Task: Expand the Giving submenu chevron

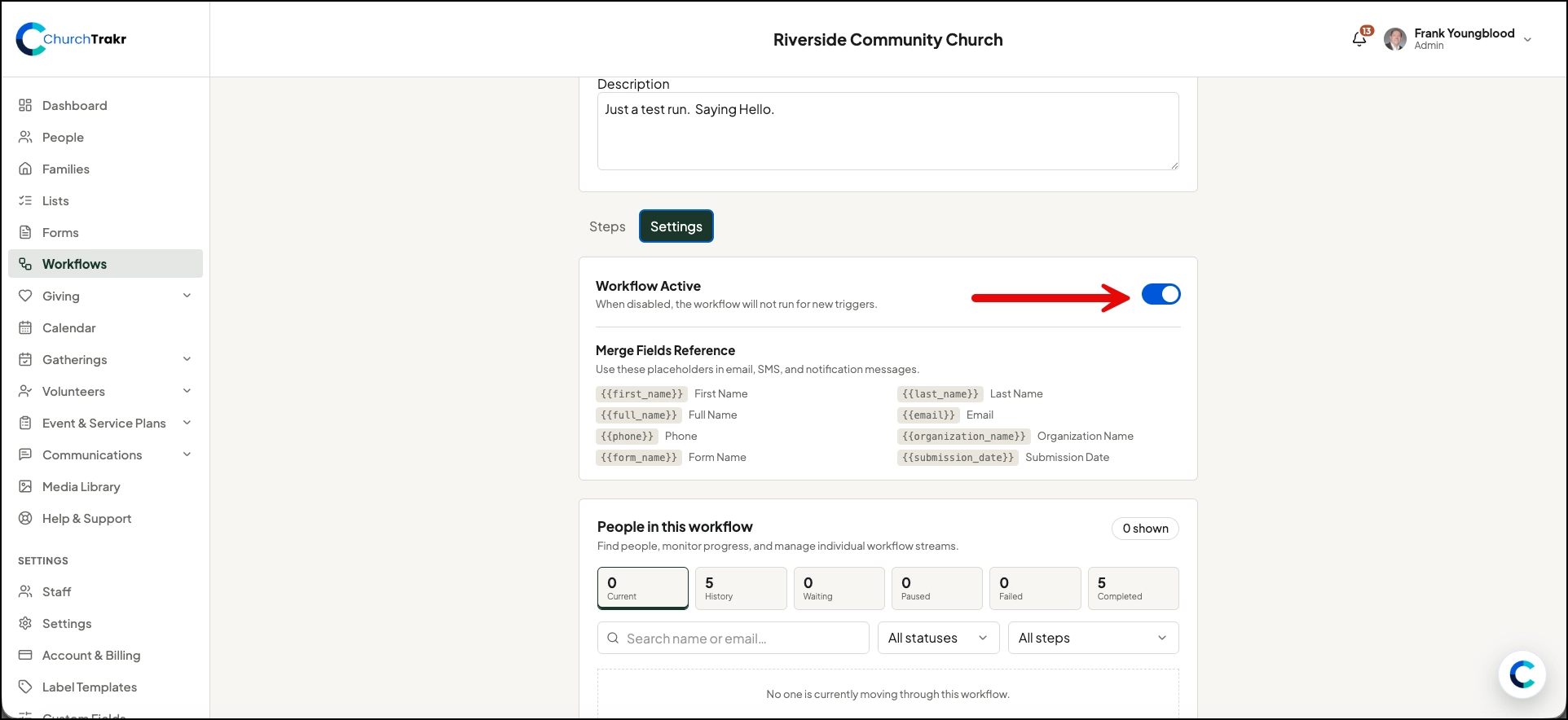Action: (187, 296)
